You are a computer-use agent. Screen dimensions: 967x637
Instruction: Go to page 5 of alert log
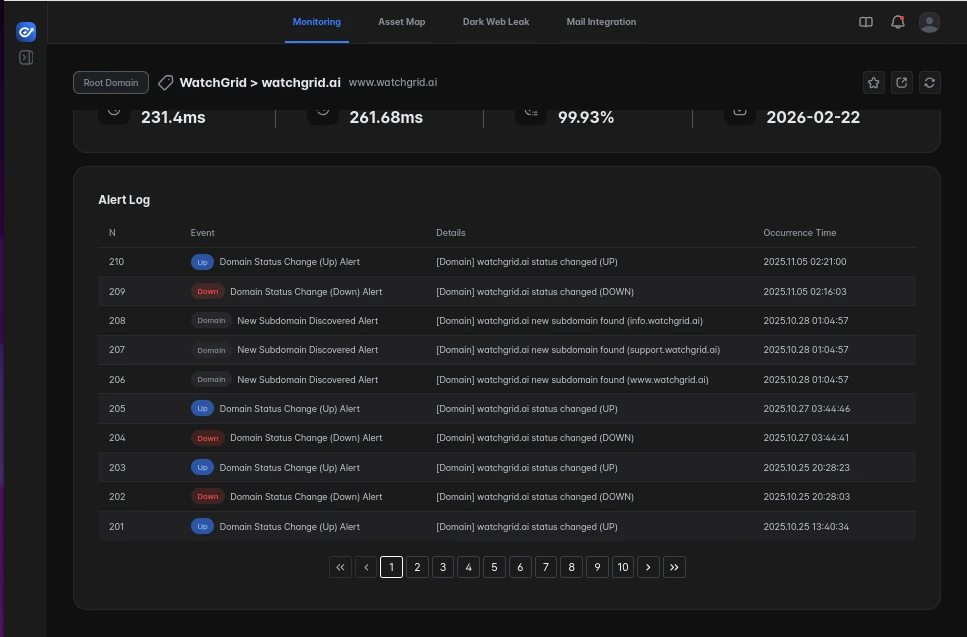click(494, 567)
